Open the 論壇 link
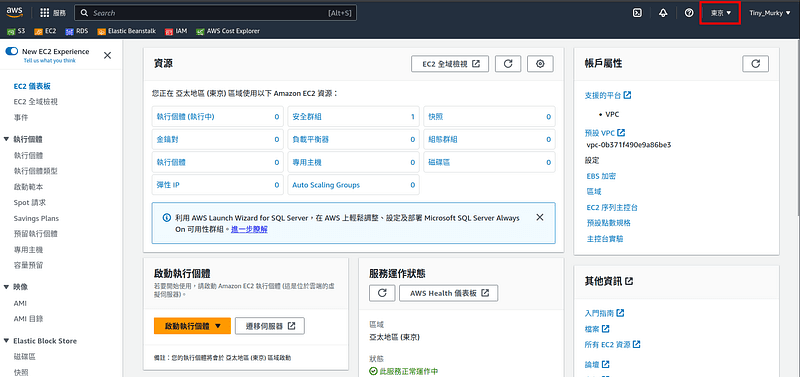 pos(597,364)
